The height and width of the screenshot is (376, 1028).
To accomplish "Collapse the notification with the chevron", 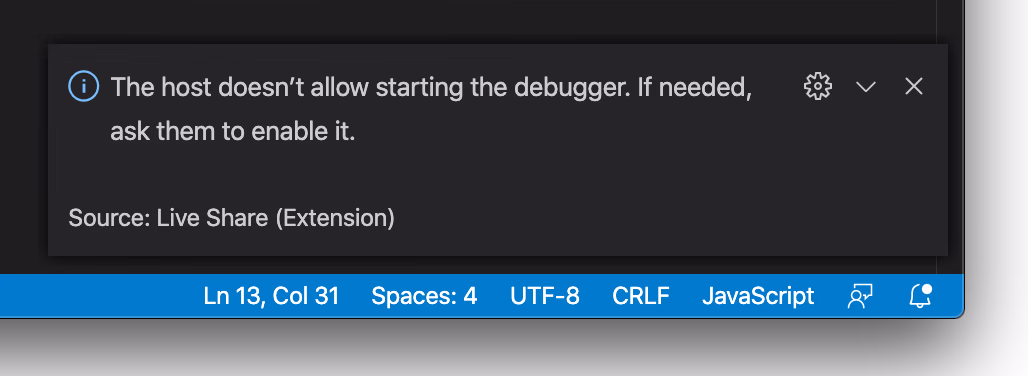I will [866, 86].
